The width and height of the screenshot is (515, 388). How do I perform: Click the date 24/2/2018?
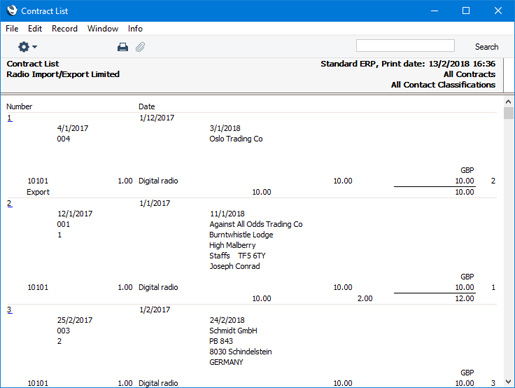click(x=227, y=320)
